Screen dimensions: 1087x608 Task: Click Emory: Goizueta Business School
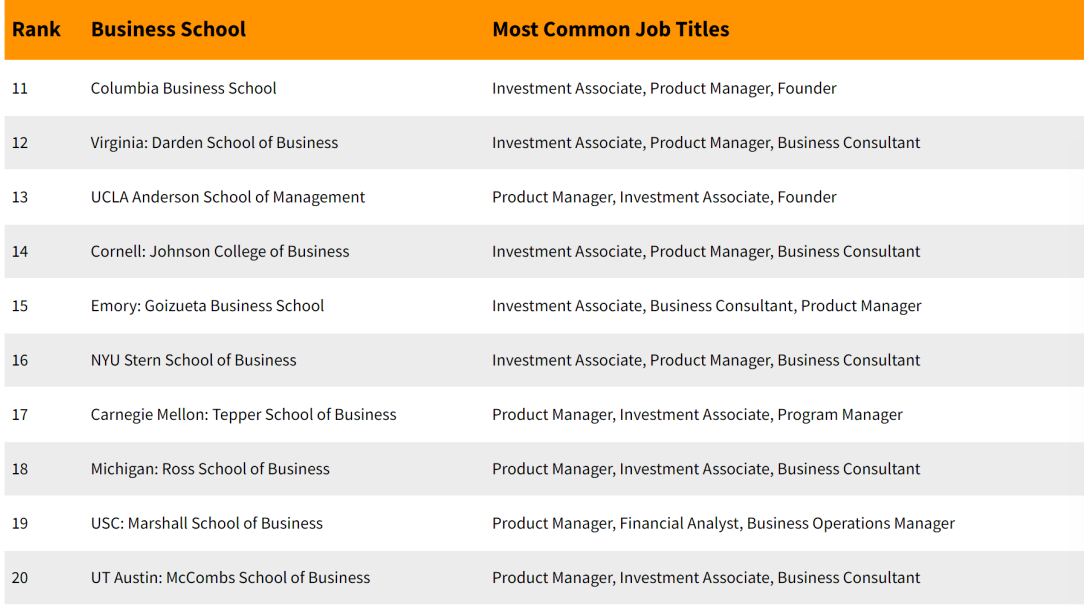coord(207,306)
